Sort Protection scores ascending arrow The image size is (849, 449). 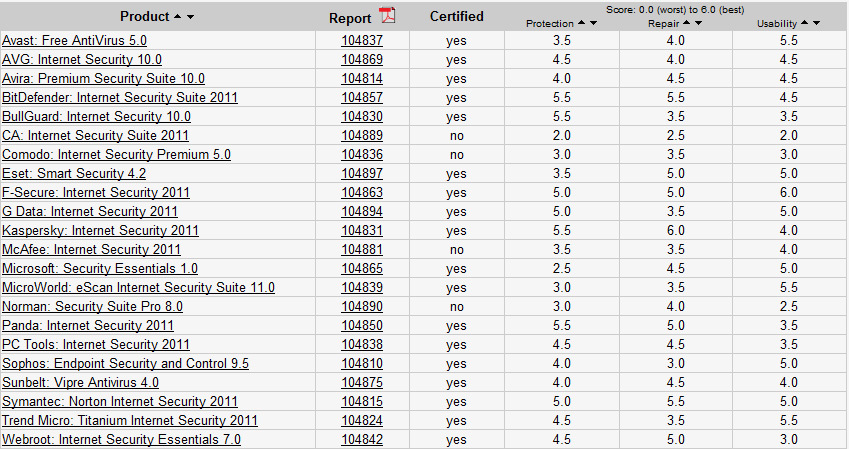582,23
